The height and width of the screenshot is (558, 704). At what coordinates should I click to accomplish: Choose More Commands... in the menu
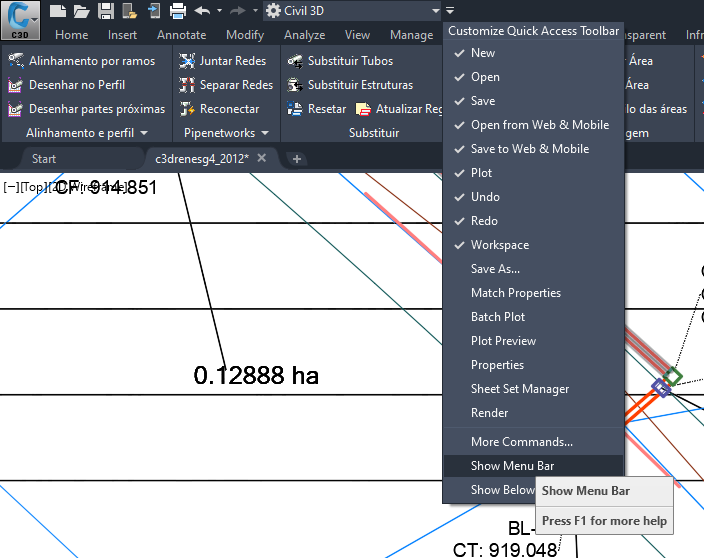[533, 442]
